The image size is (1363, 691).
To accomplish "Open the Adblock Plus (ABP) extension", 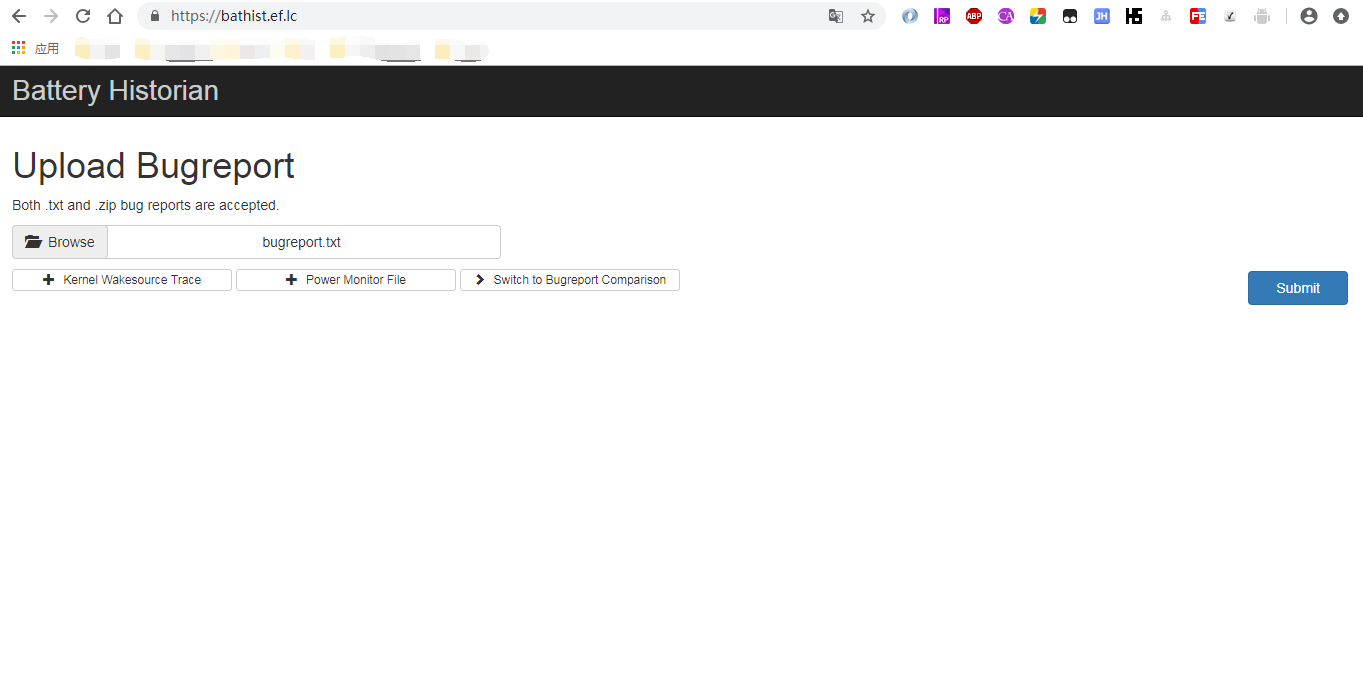I will 974,16.
